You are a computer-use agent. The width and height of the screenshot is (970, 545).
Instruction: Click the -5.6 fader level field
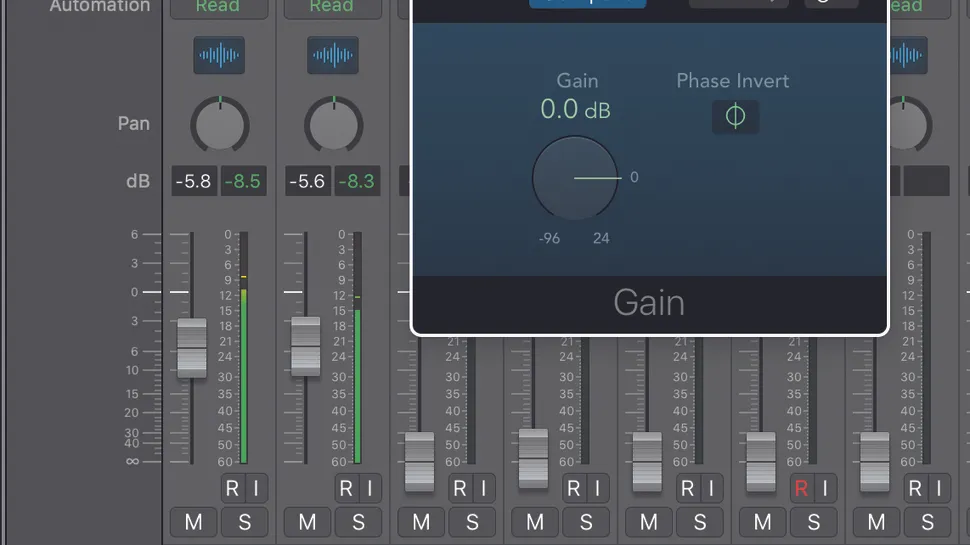click(307, 181)
